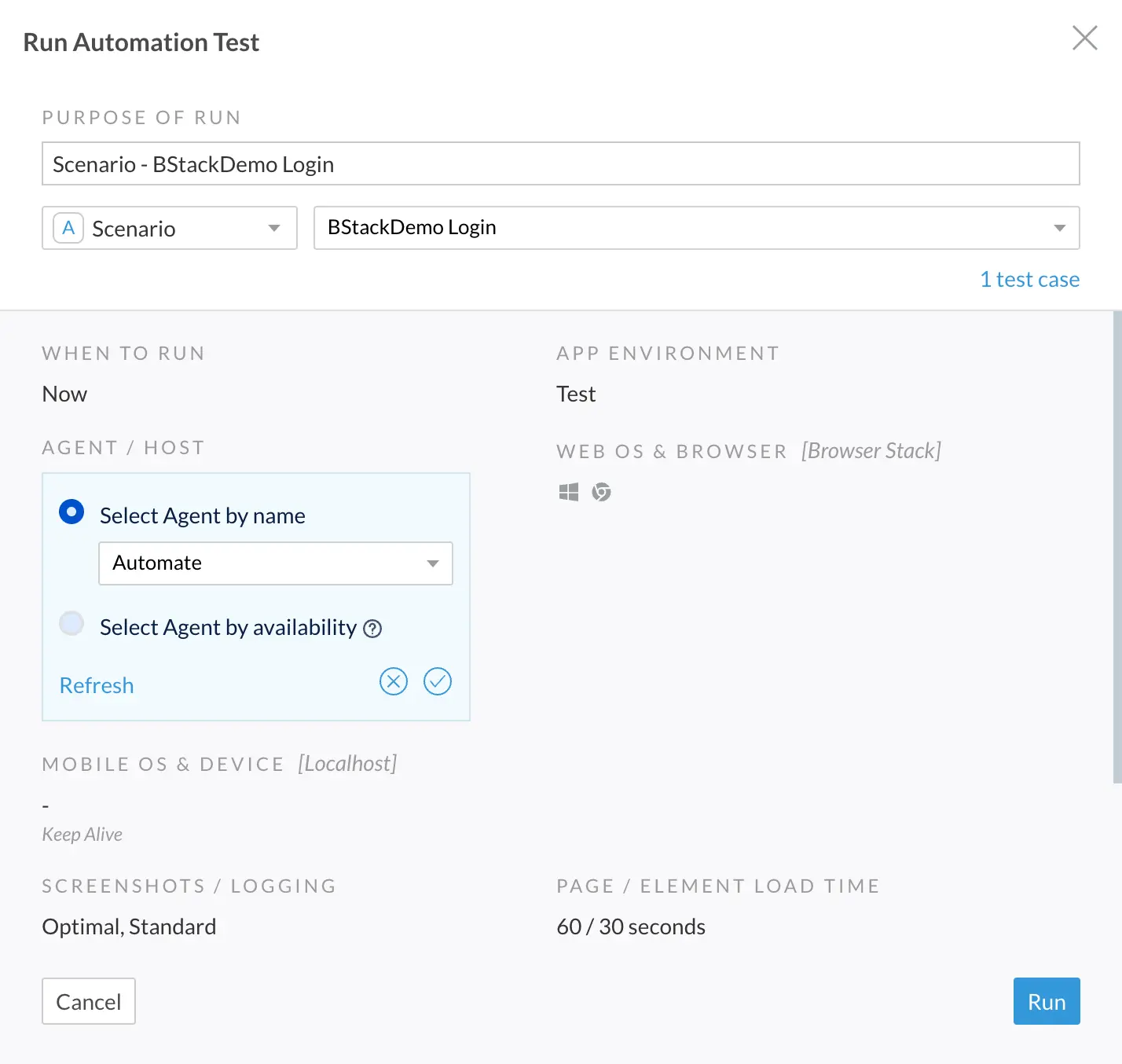Click the Purpose of Run text field
Screen dimensions: 1122x1064
coord(560,164)
